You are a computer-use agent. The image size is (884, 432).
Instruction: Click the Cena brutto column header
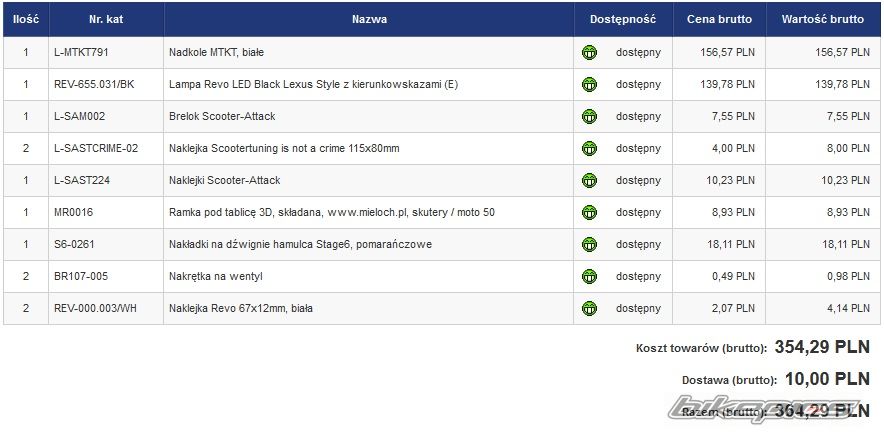(x=719, y=19)
